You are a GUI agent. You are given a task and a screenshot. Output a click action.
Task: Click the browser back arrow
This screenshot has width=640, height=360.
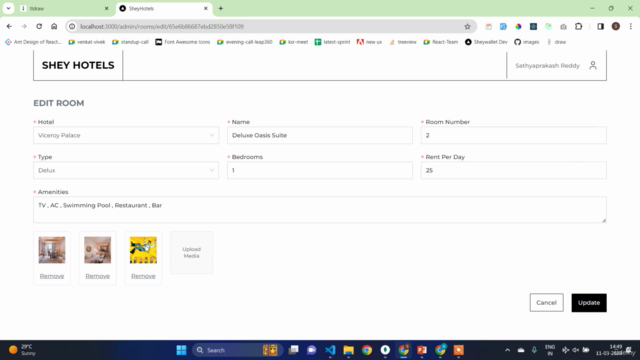pyautogui.click(x=9, y=27)
